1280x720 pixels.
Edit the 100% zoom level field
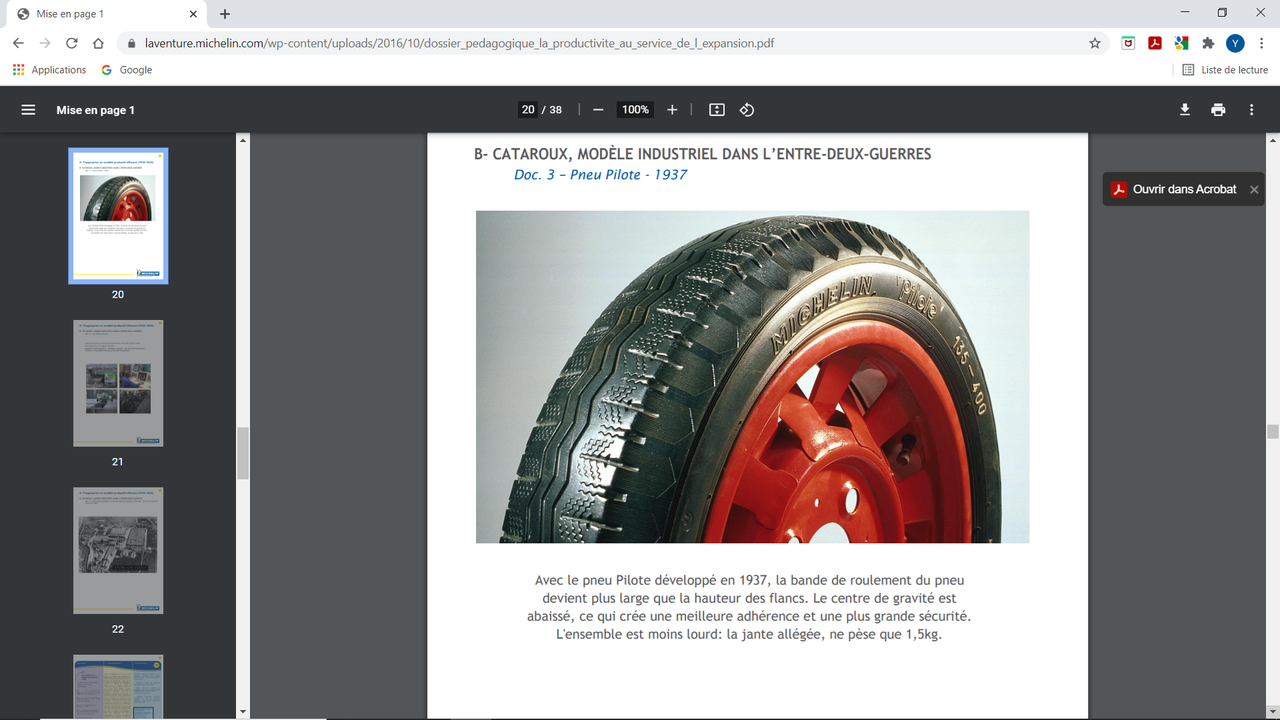click(x=635, y=110)
